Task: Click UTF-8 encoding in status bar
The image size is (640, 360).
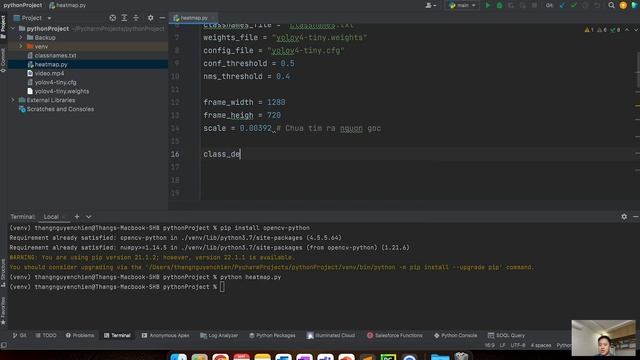Action: coord(518,345)
